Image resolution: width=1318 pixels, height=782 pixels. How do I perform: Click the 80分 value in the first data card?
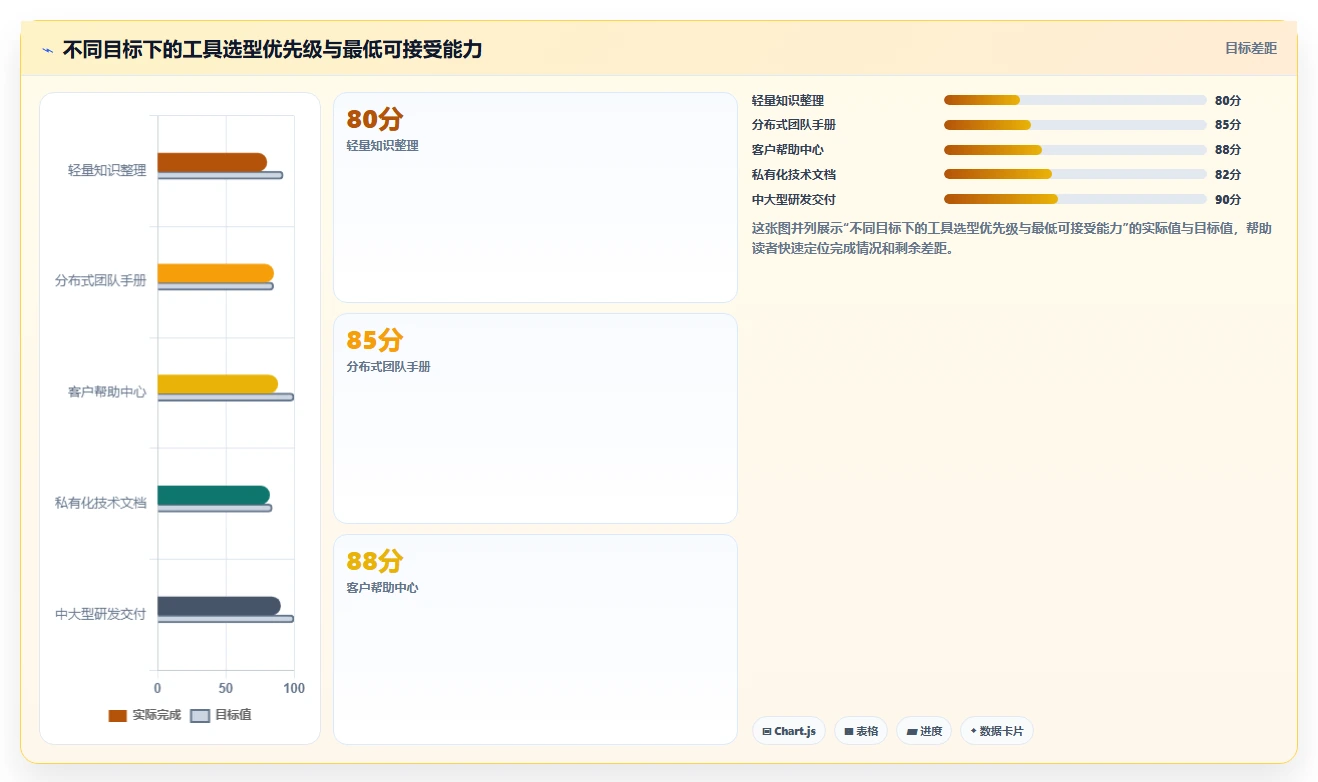374,120
